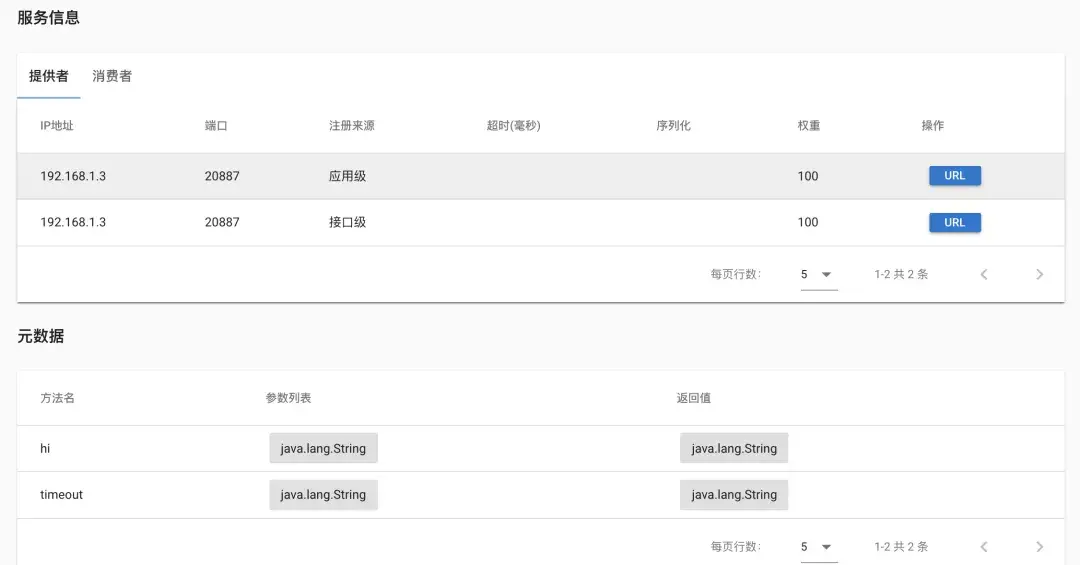Click weight 100 in 应用级 row

(808, 176)
